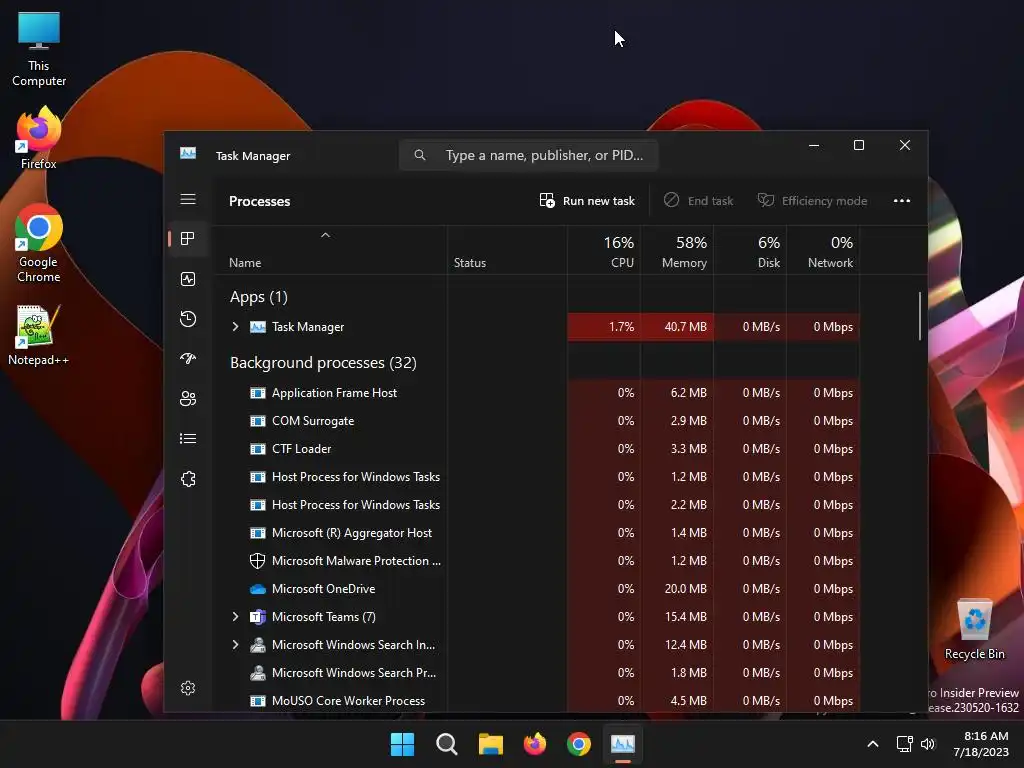Open the clock and date in taskbar
Screen dimensions: 1024x768
tap(981, 744)
